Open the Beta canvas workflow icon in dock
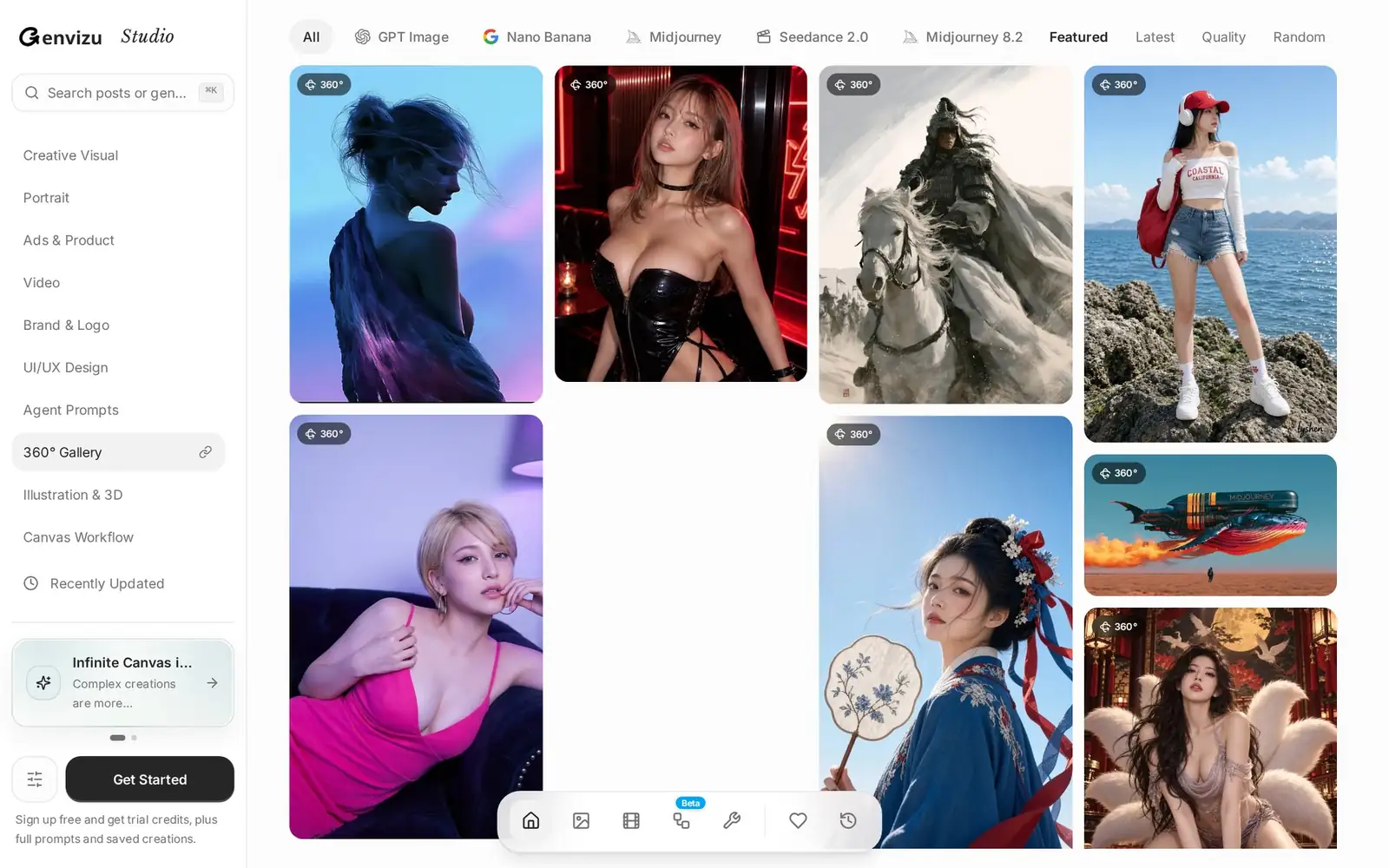The image size is (1389, 868). coord(681,820)
